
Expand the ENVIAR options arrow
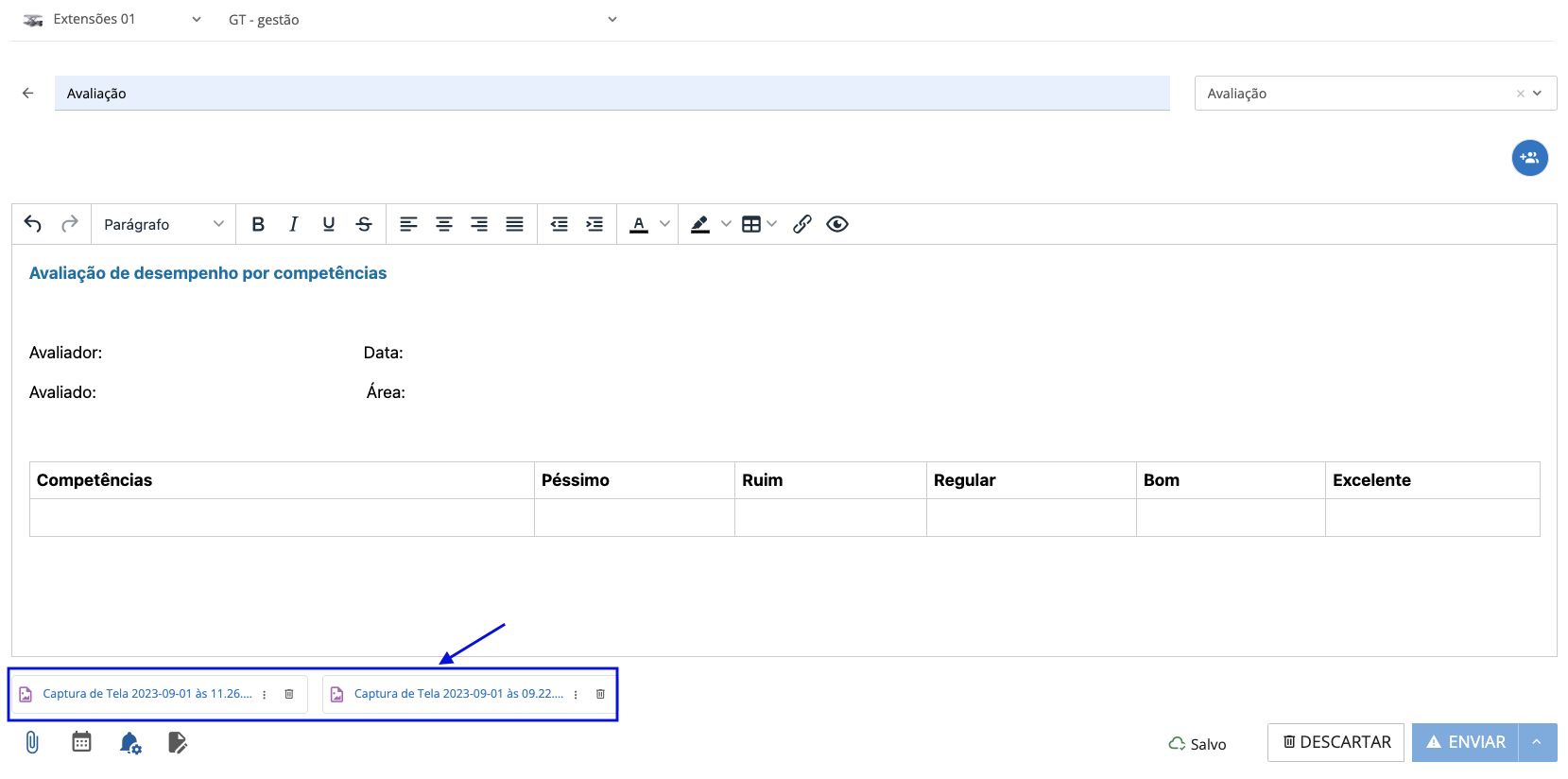(x=1537, y=742)
